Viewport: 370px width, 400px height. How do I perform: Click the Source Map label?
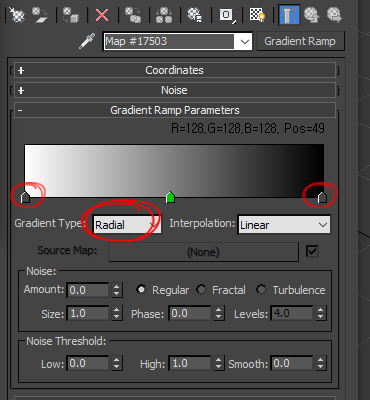point(67,250)
